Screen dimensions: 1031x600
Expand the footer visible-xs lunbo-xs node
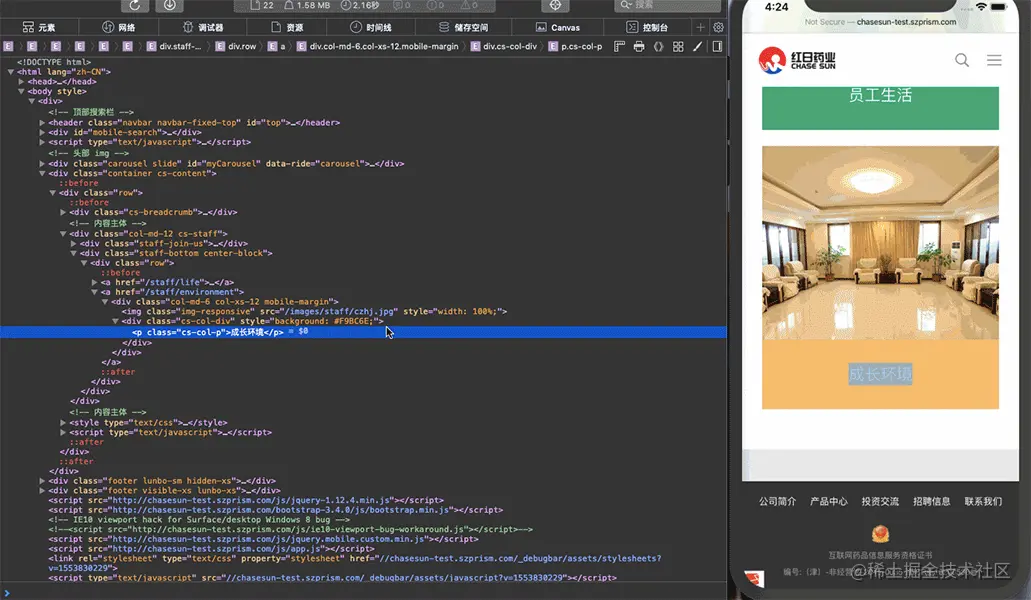(x=42, y=490)
